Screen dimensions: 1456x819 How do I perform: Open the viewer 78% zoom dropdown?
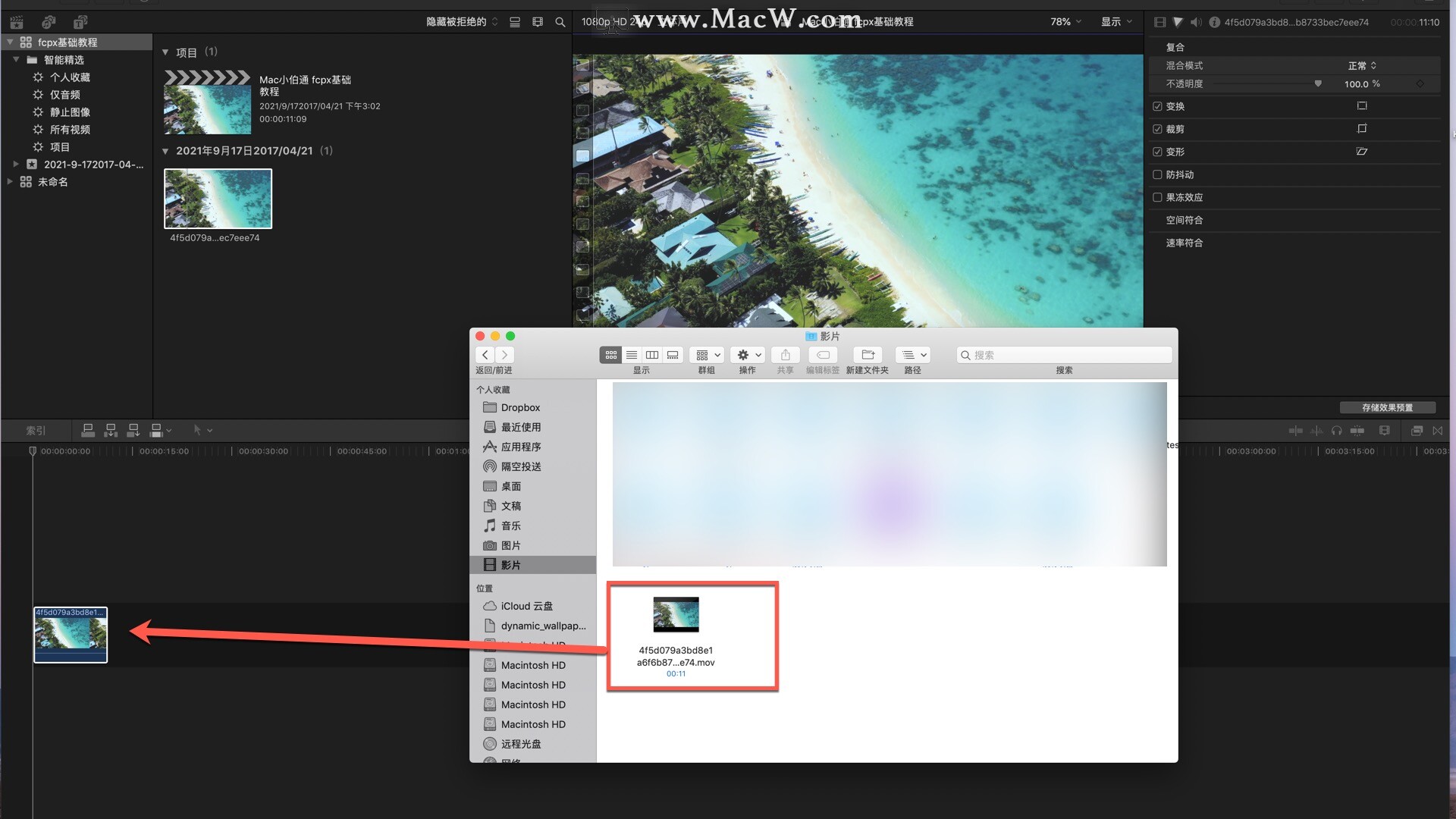[x=1065, y=22]
